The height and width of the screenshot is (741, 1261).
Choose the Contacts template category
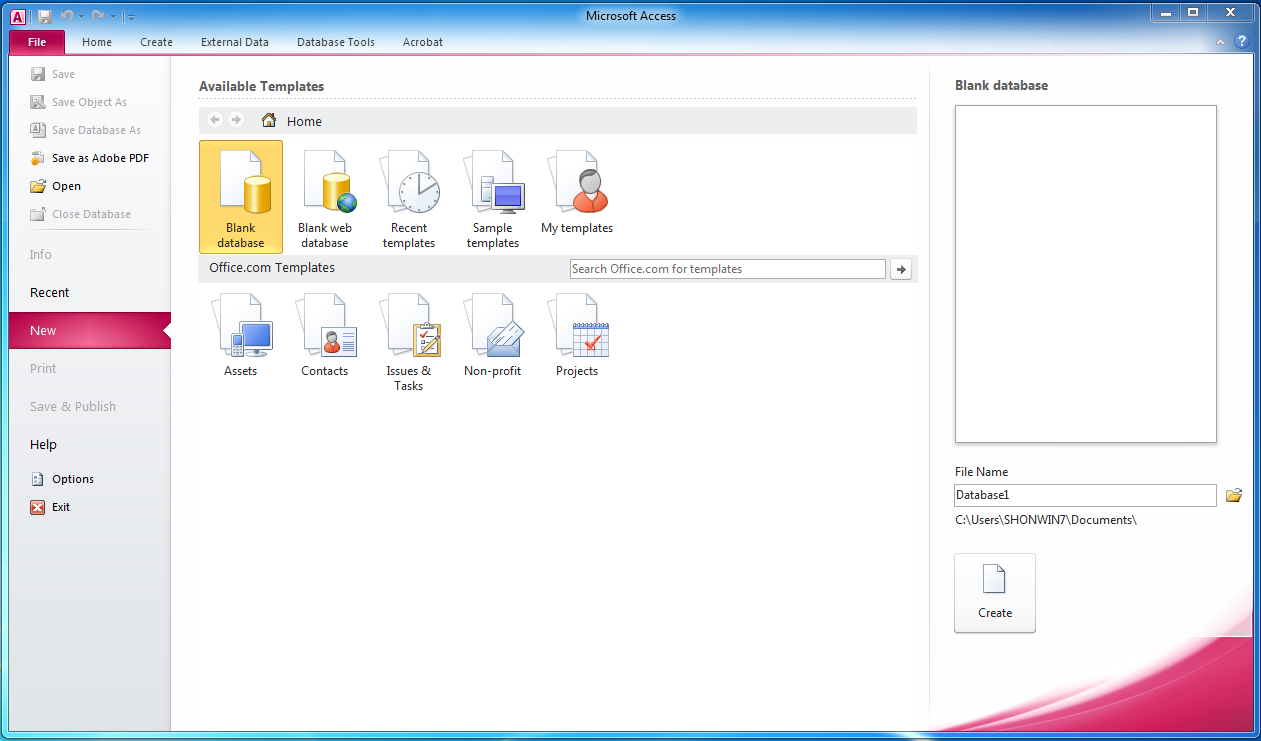pyautogui.click(x=325, y=337)
